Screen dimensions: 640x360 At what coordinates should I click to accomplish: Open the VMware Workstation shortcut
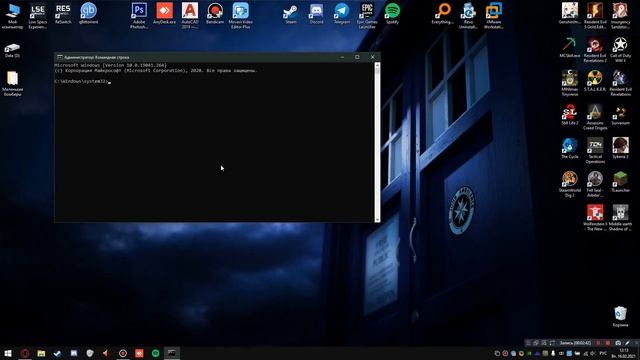click(493, 15)
